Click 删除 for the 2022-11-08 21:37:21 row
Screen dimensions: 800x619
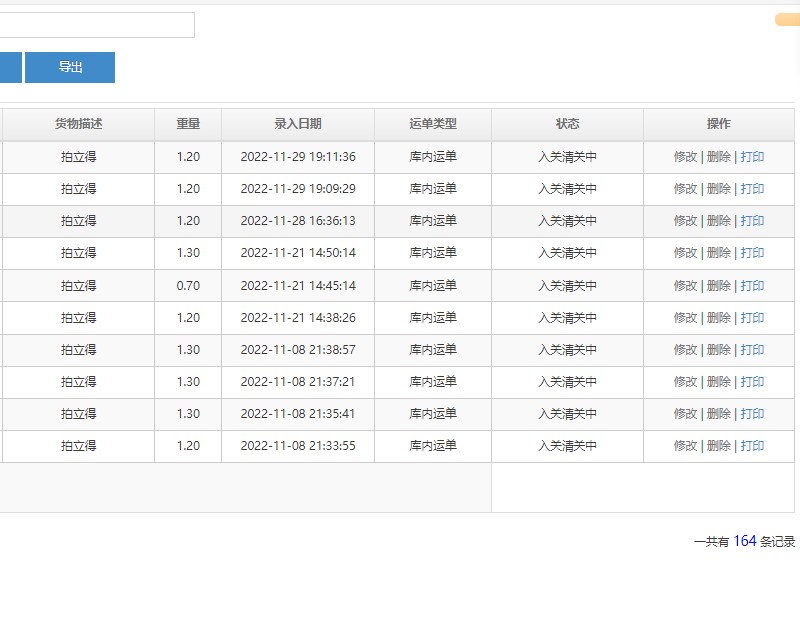718,382
